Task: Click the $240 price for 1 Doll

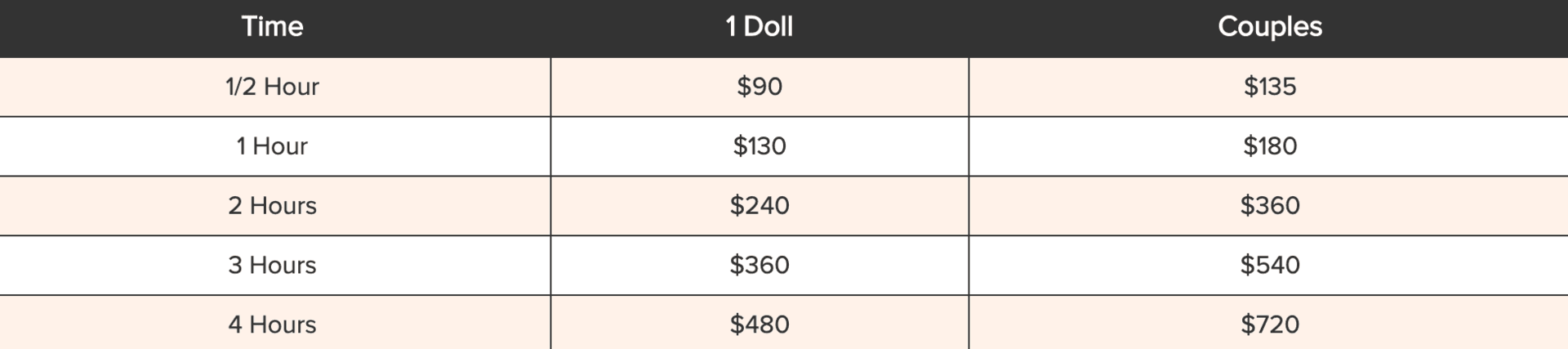Action: click(x=759, y=206)
